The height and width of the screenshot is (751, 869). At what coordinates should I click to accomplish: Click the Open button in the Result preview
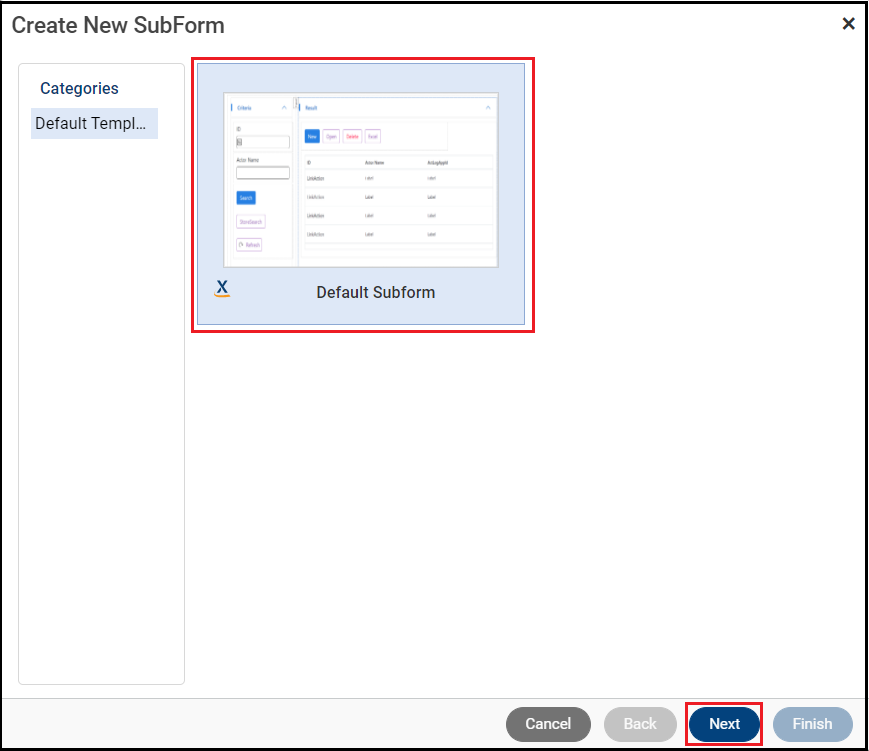[331, 137]
